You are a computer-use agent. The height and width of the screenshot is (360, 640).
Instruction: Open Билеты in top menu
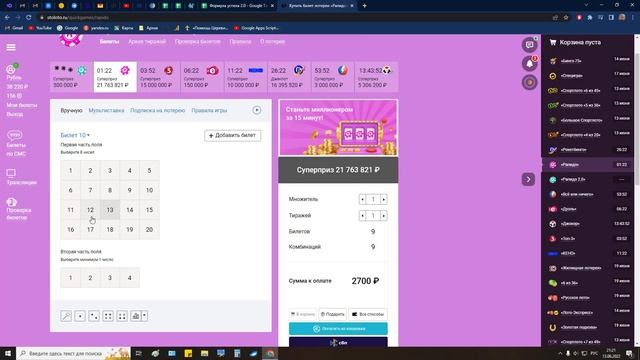(109, 42)
